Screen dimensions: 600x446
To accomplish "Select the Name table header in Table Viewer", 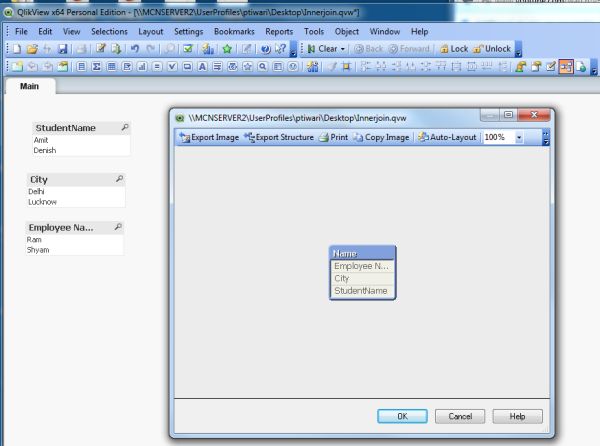I will click(x=362, y=253).
